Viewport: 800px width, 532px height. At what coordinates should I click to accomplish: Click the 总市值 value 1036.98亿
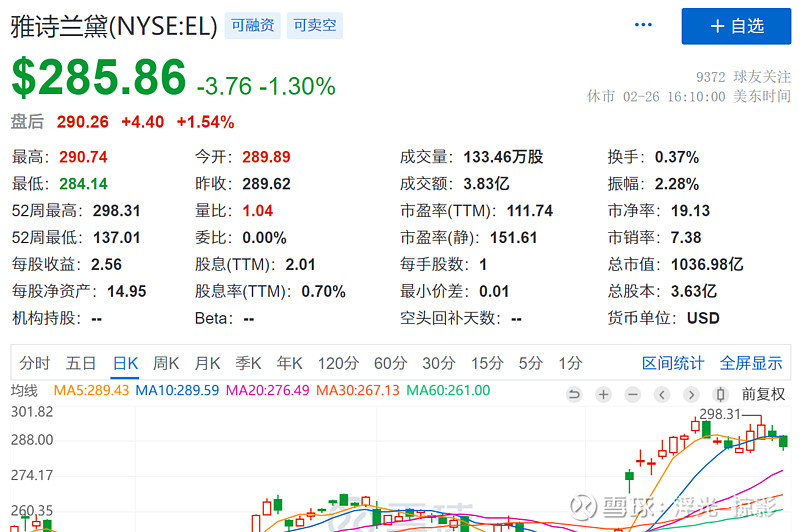pyautogui.click(x=707, y=265)
